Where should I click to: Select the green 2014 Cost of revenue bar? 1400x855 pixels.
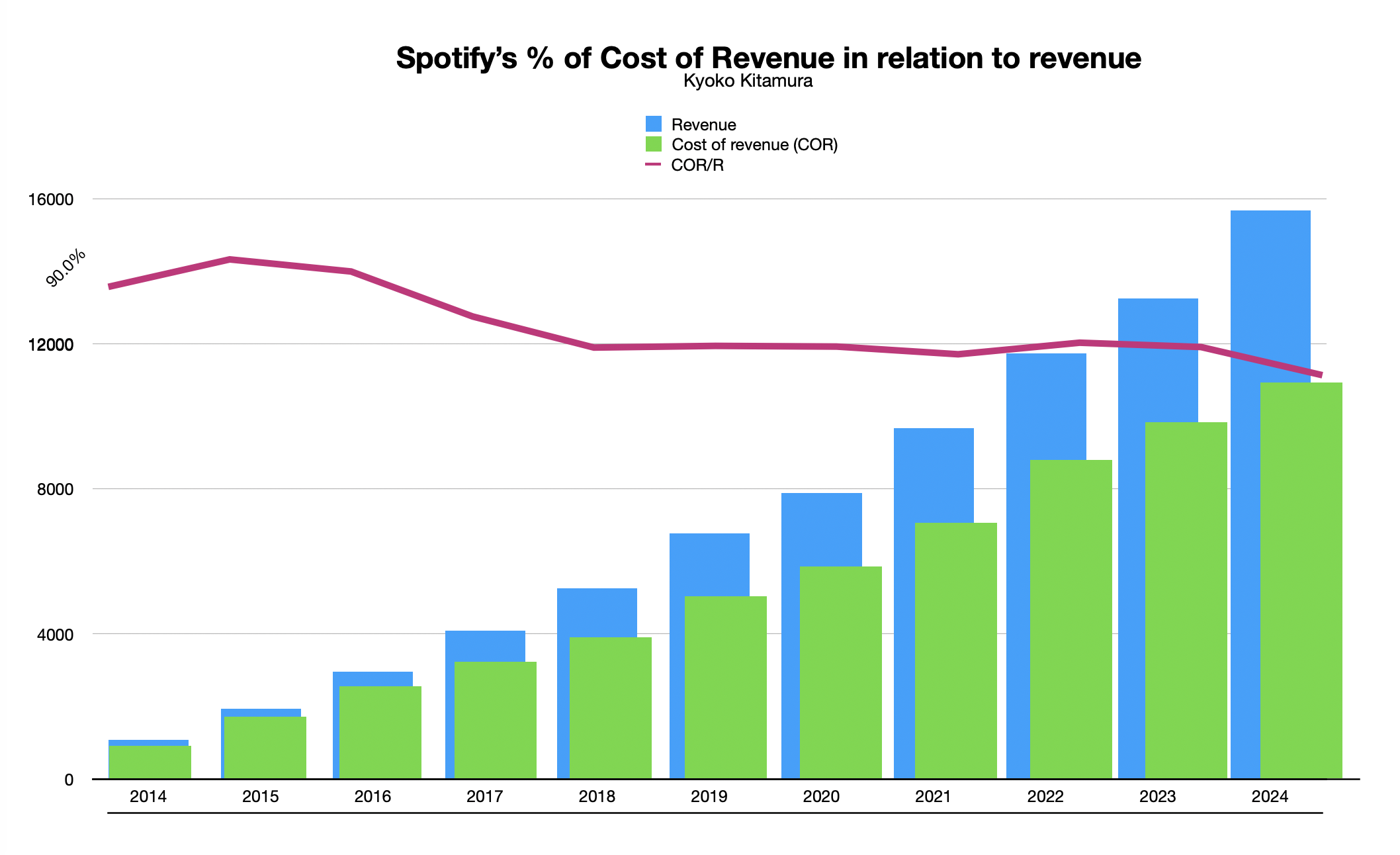150,762
